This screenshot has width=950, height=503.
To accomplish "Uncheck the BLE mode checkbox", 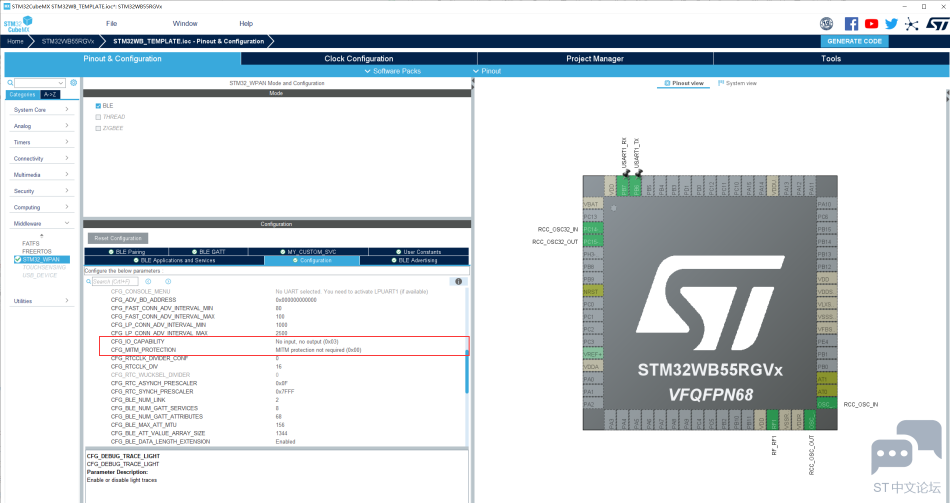I will [x=98, y=105].
